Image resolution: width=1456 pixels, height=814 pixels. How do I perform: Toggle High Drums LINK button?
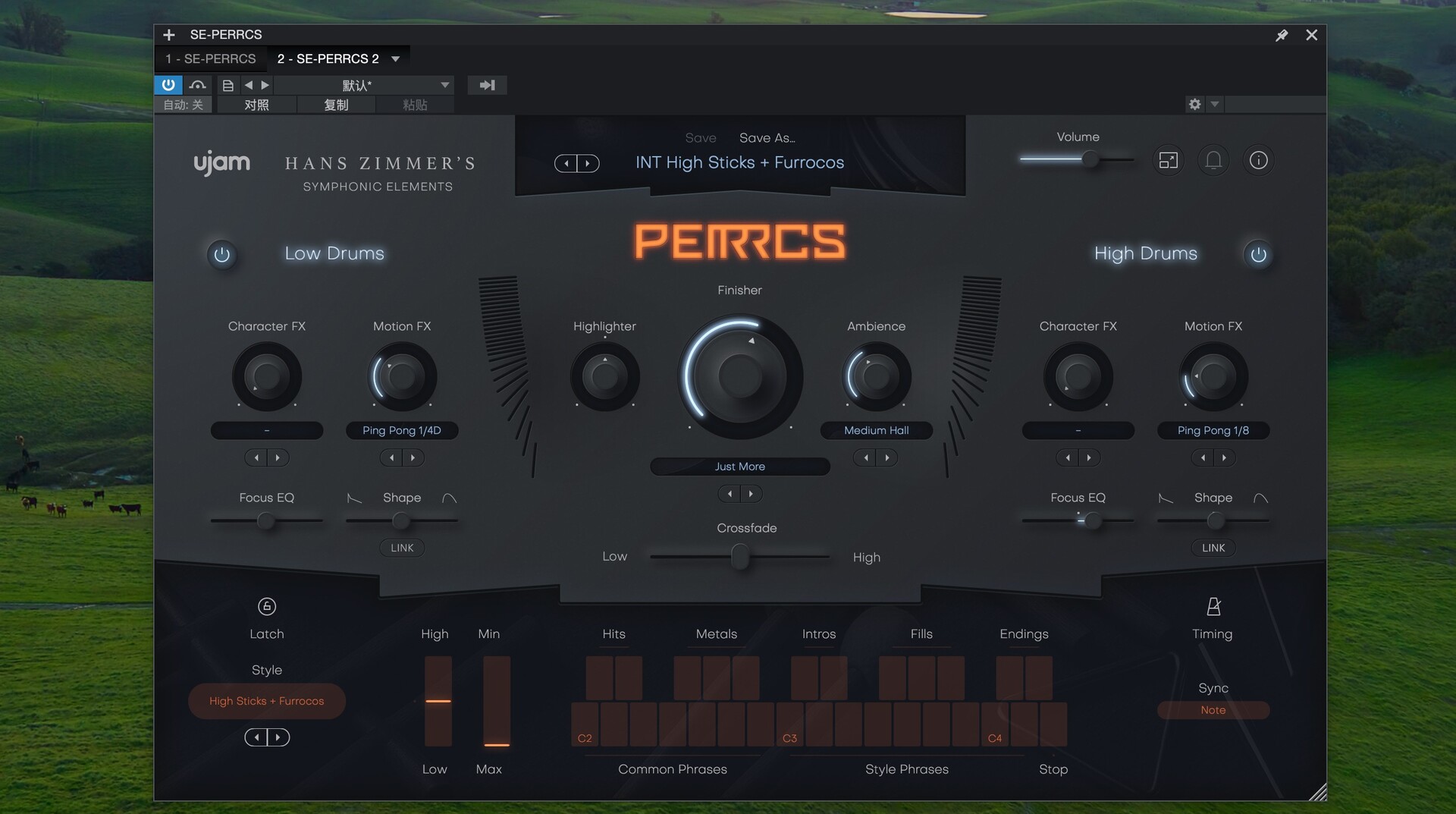click(1213, 548)
